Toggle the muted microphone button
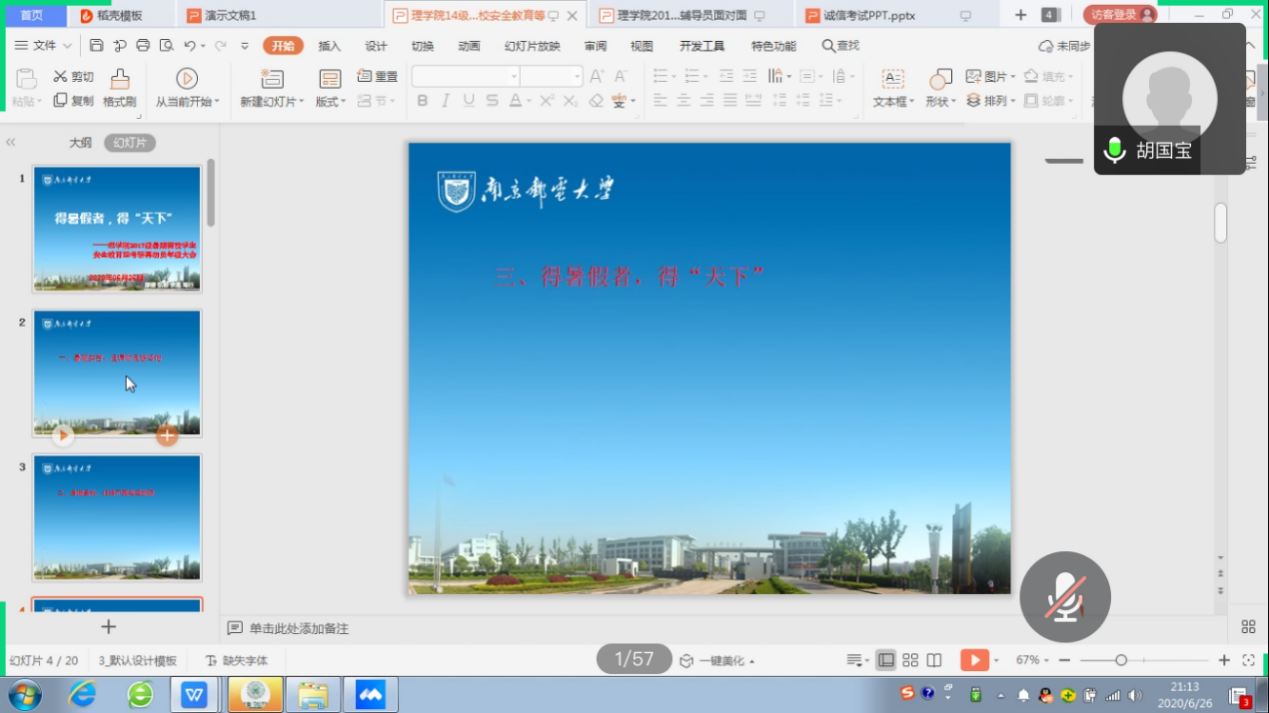Image resolution: width=1269 pixels, height=713 pixels. coord(1065,597)
